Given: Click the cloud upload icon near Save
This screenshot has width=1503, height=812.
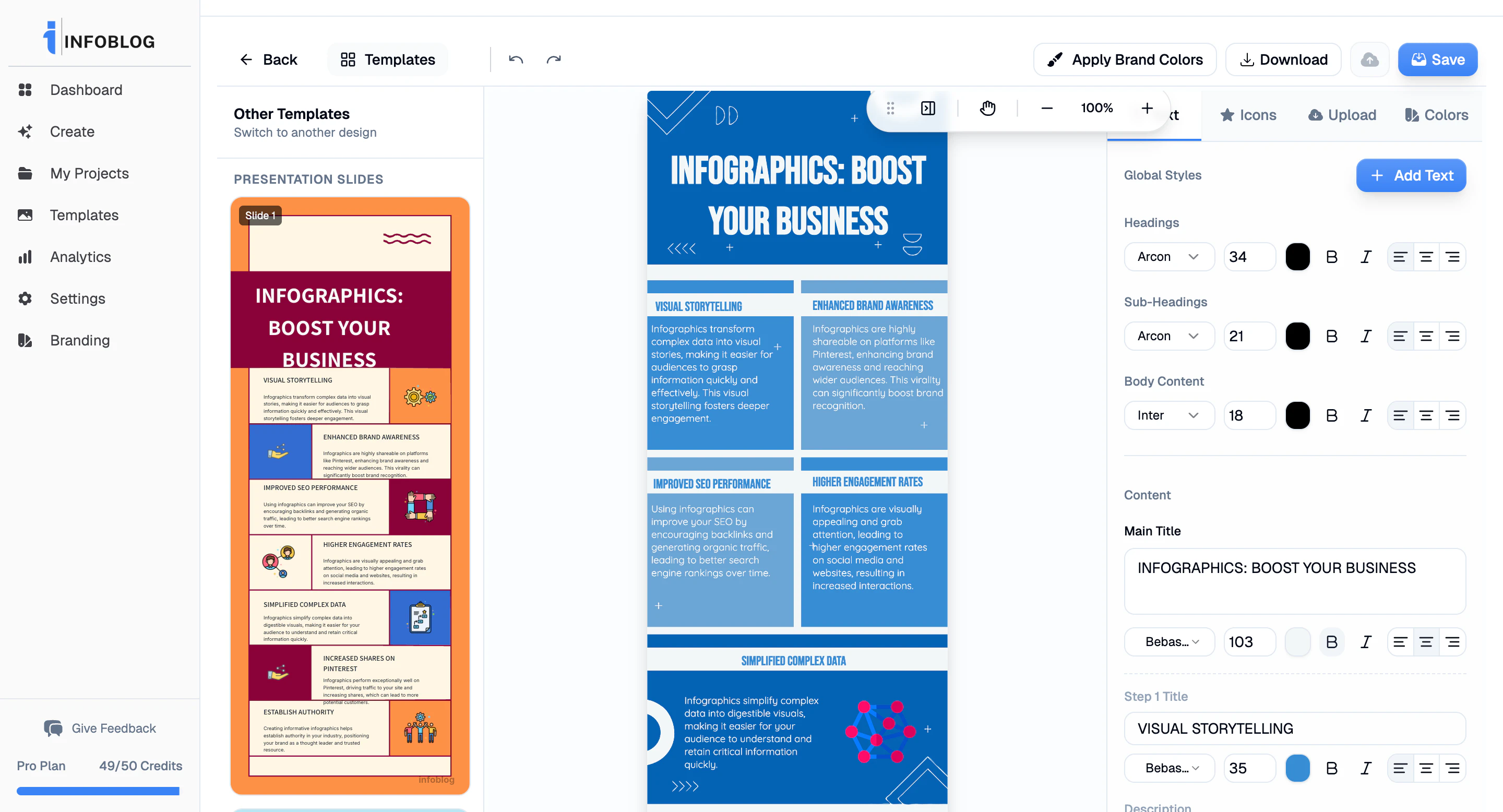Looking at the screenshot, I should coord(1369,59).
